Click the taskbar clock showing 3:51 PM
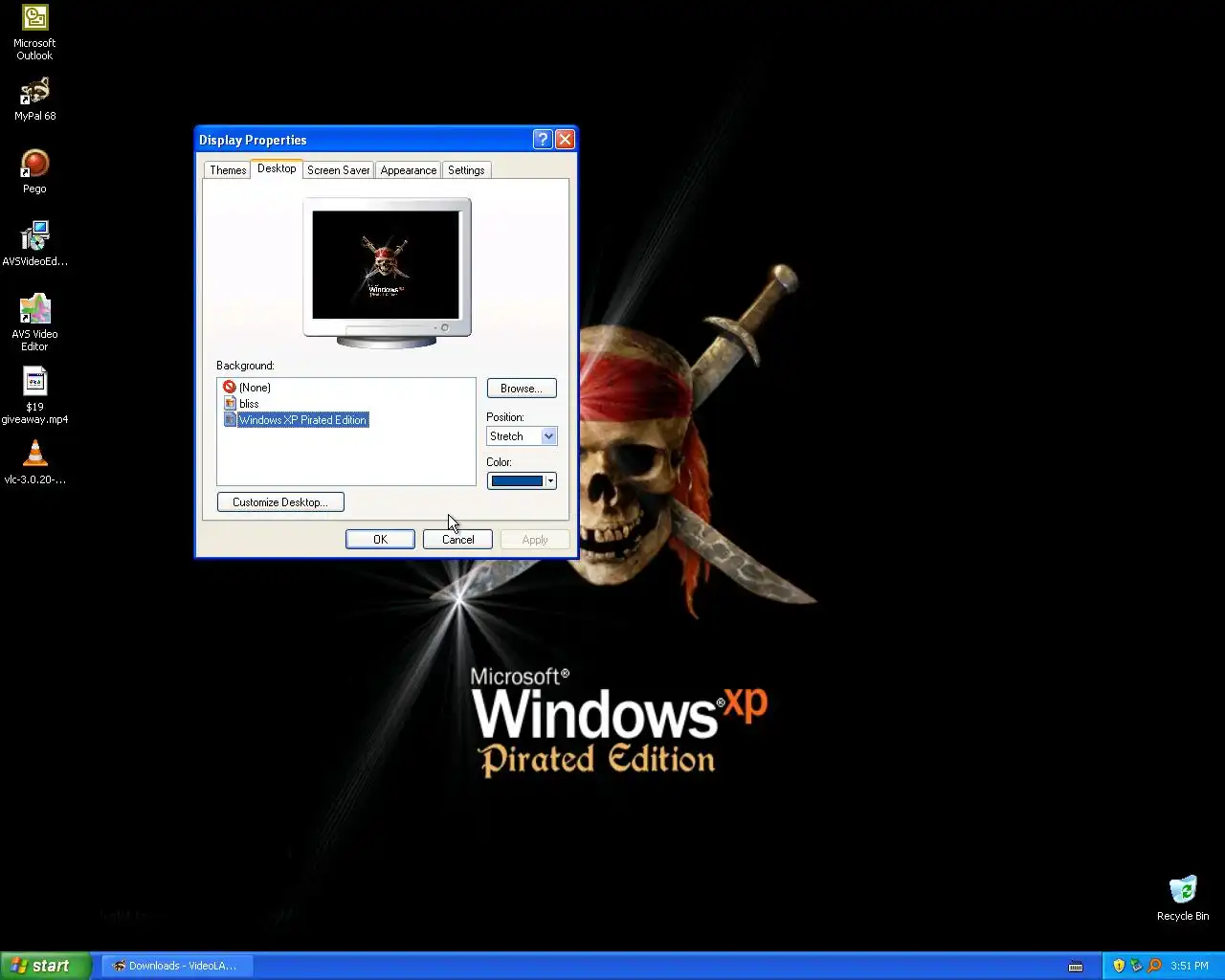 point(1190,966)
